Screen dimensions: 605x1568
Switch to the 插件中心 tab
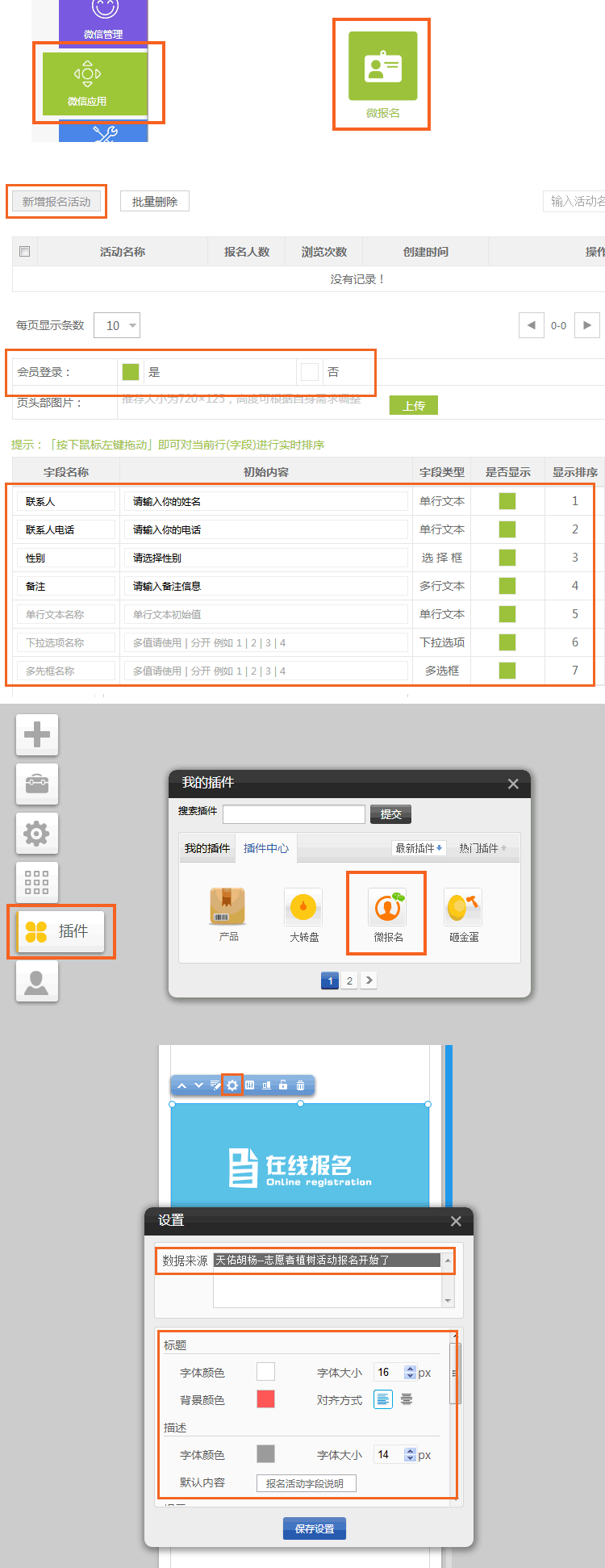point(265,848)
